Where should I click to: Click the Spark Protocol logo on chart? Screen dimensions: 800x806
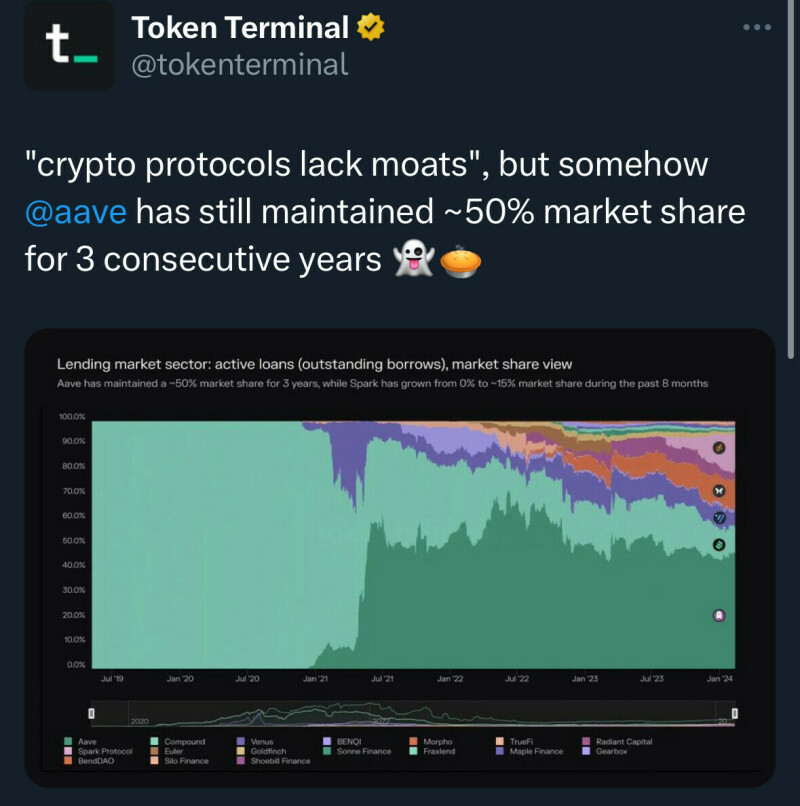tap(719, 449)
